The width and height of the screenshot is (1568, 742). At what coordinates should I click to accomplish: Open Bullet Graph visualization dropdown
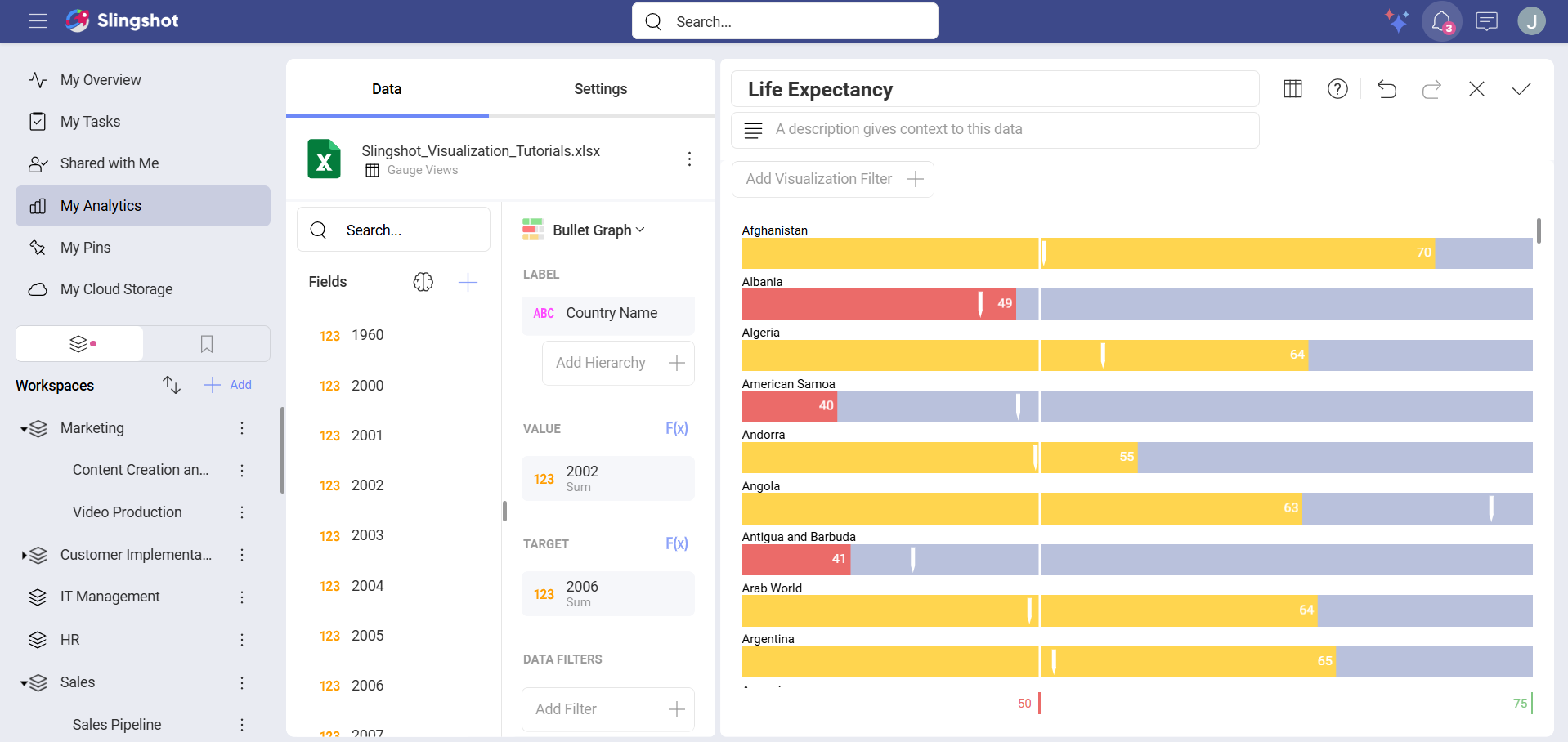[x=584, y=230]
